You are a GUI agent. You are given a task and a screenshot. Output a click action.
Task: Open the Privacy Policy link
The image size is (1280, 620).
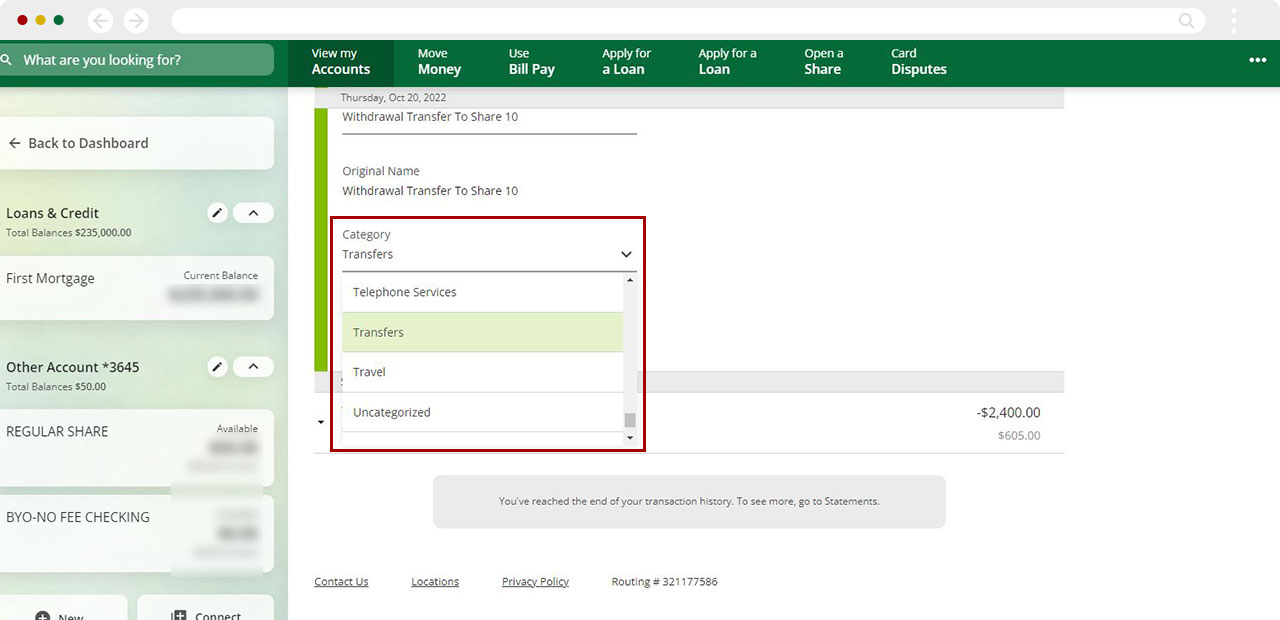click(535, 582)
